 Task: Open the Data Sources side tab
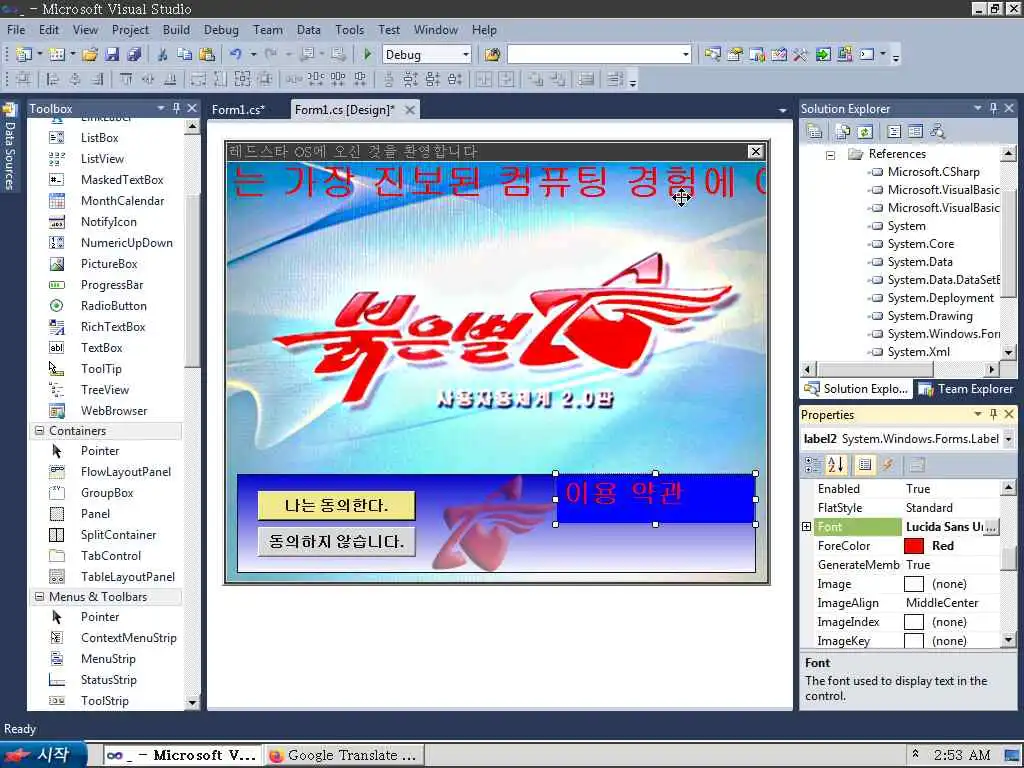click(9, 147)
